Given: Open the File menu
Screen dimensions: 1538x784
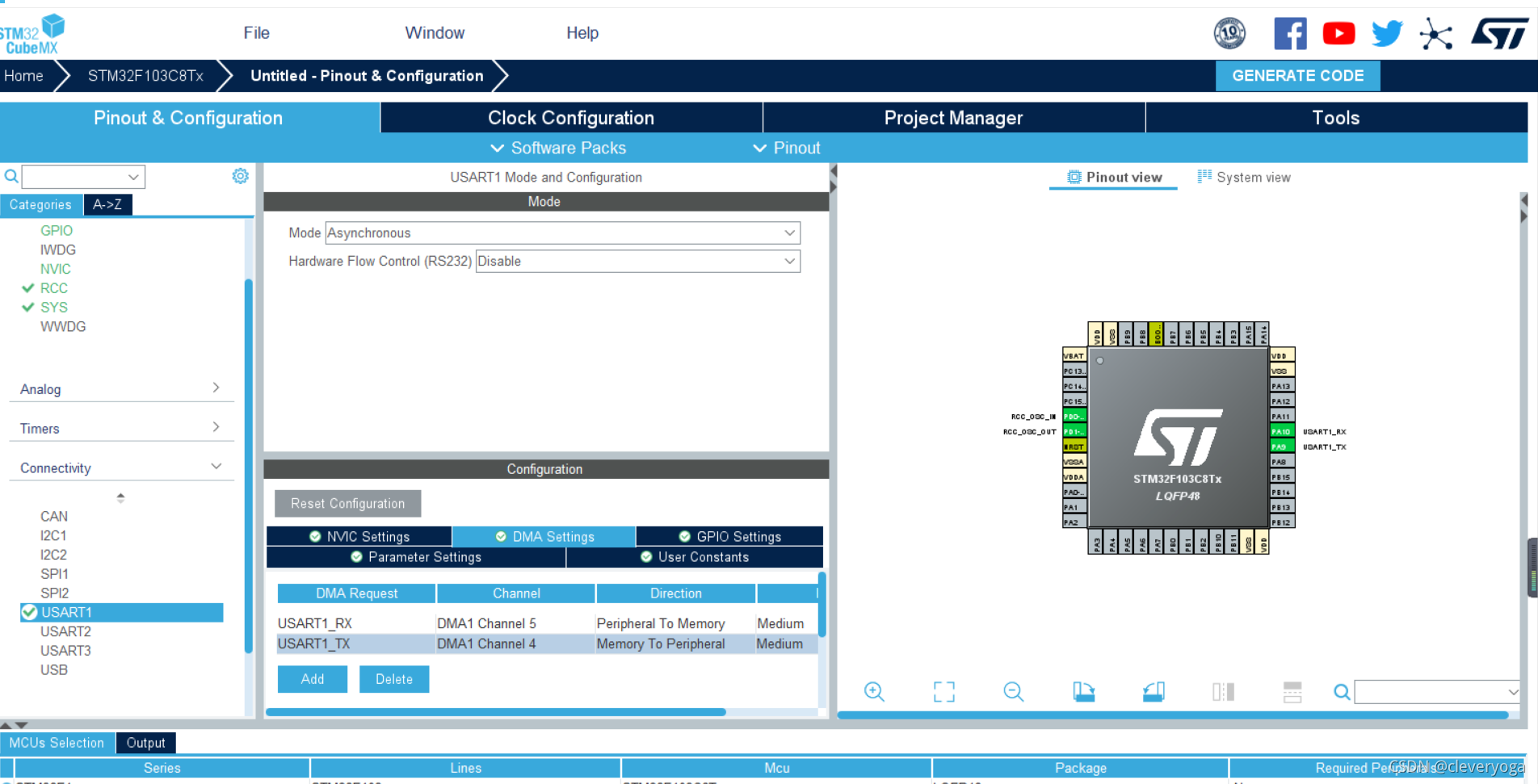Looking at the screenshot, I should [x=256, y=33].
